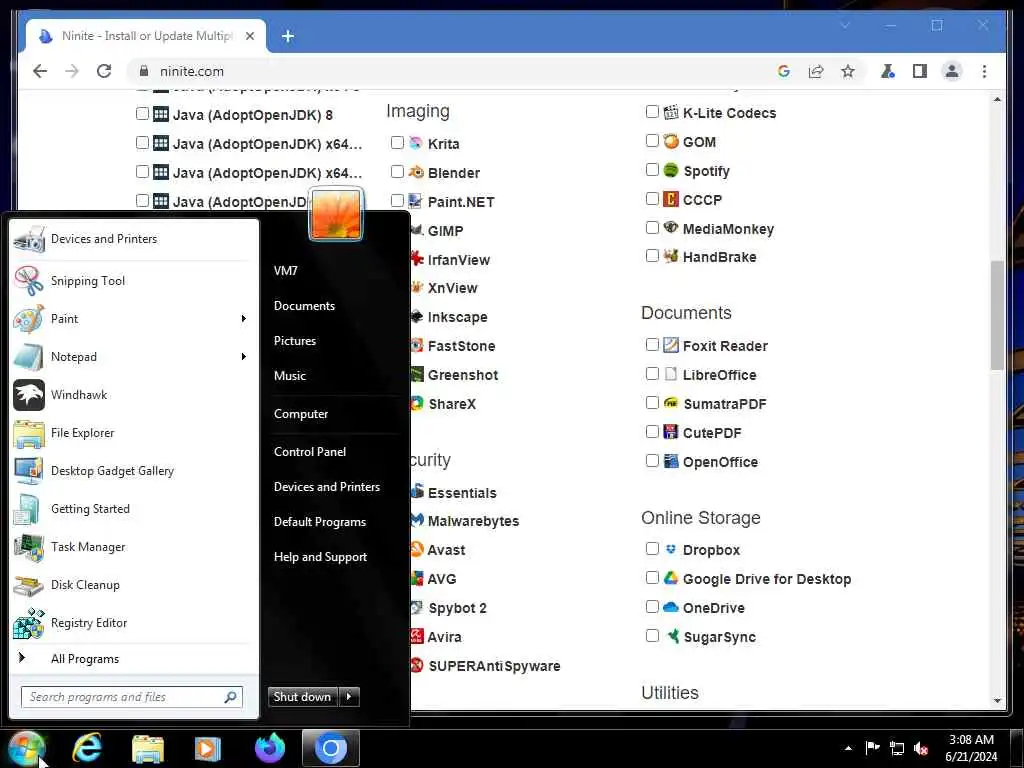Open a new Chrome tab

[288, 36]
